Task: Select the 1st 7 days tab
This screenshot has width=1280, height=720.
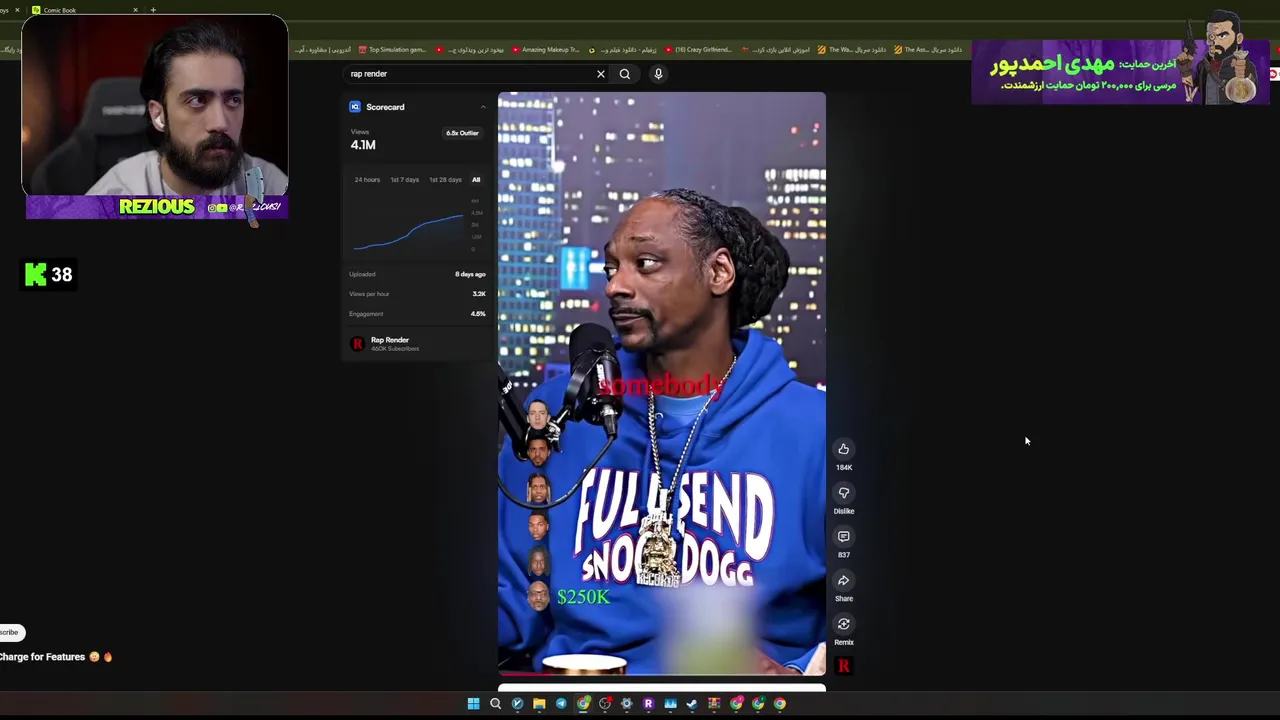Action: pos(404,180)
